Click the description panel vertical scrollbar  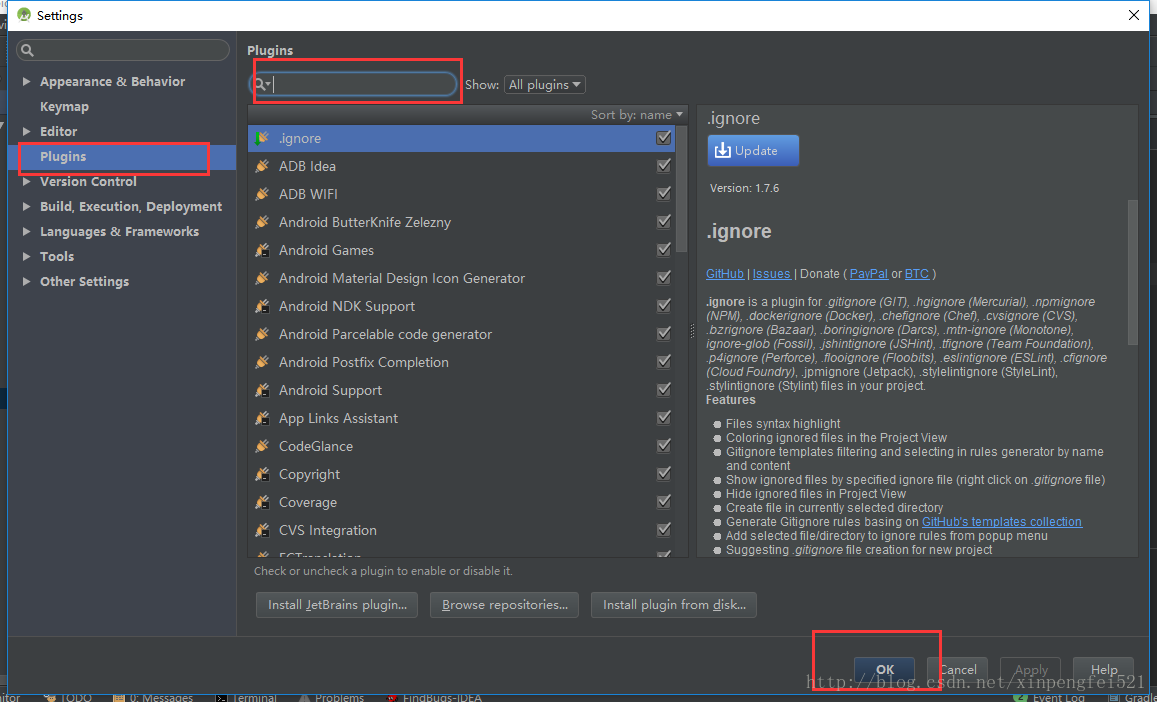[x=1133, y=272]
